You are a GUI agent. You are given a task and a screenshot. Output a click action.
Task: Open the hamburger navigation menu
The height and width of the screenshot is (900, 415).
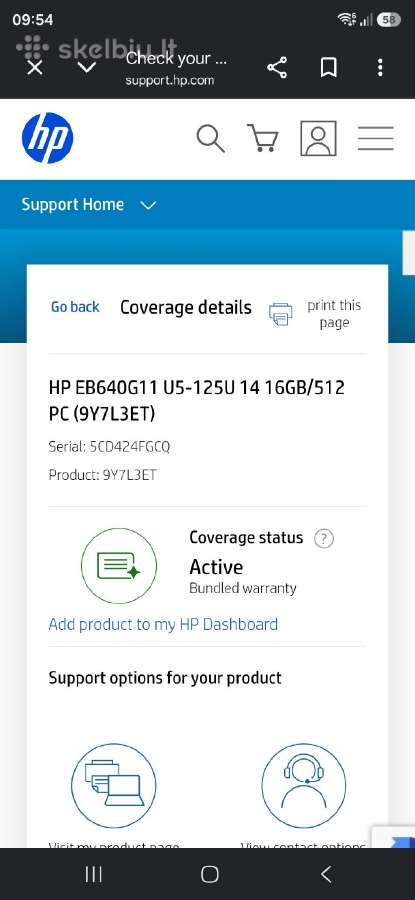[376, 138]
